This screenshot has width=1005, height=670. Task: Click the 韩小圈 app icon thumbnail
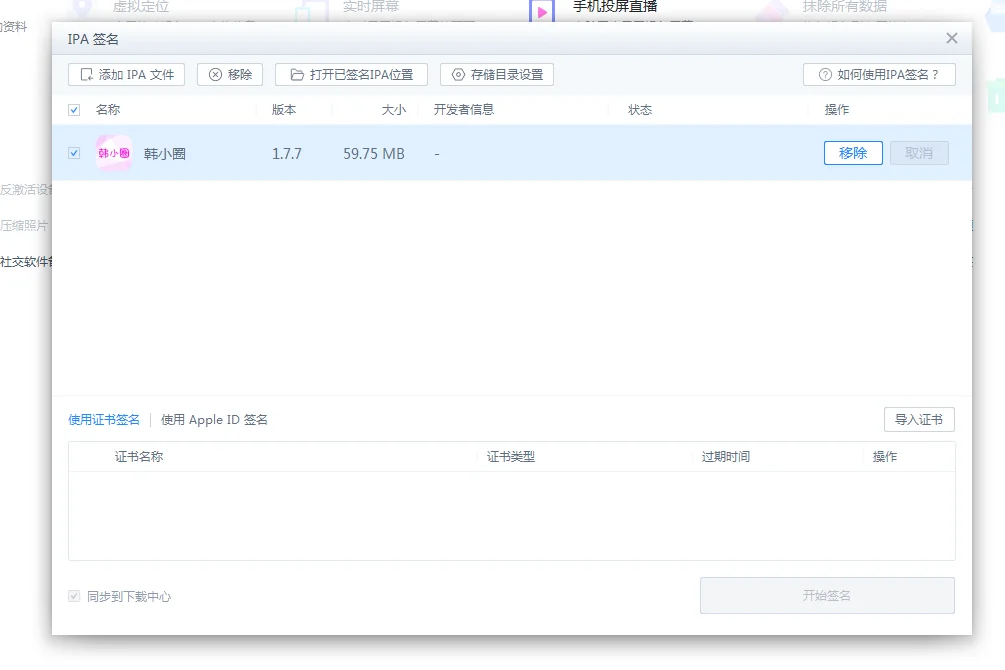(x=112, y=153)
